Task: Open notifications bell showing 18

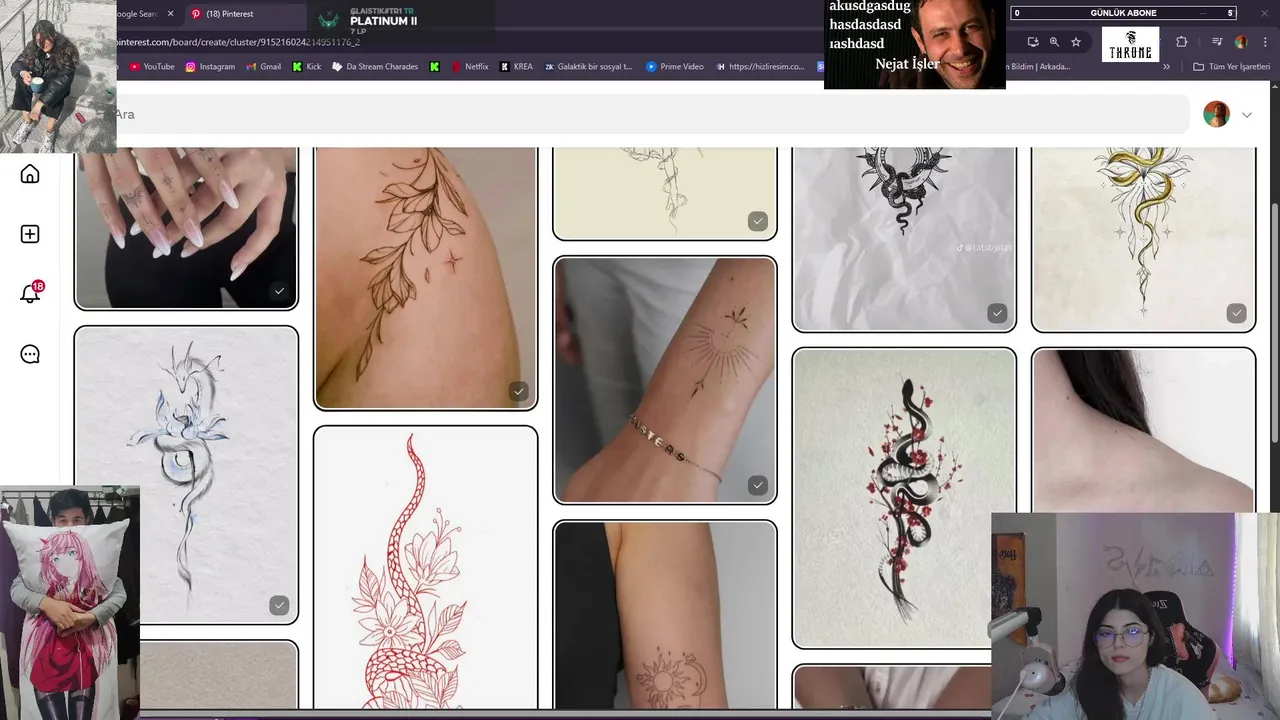Action: point(30,293)
